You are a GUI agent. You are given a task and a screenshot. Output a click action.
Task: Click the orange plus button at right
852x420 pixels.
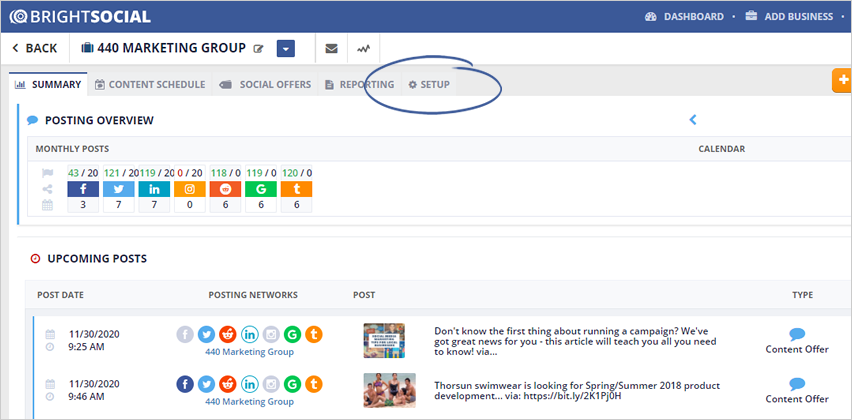(841, 81)
